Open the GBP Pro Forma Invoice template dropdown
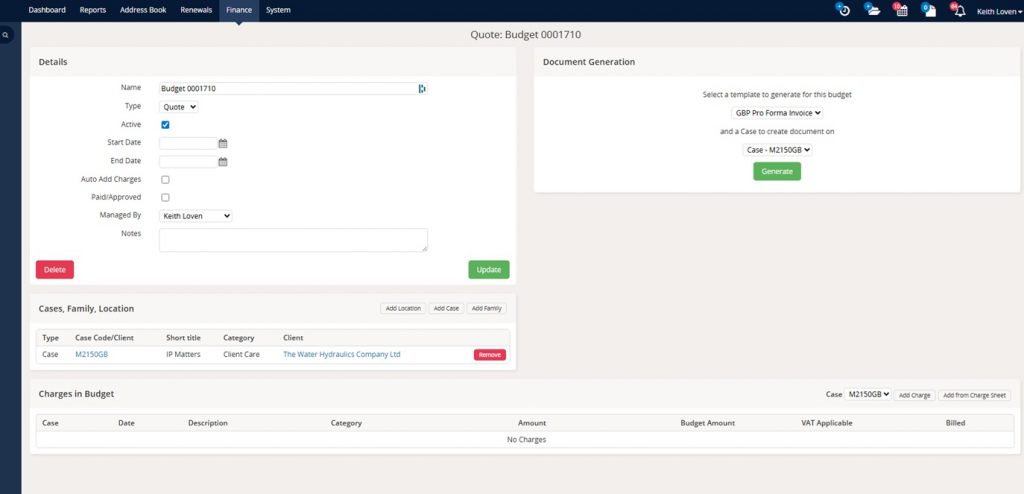Screen dimensions: 1024x494 777,113
